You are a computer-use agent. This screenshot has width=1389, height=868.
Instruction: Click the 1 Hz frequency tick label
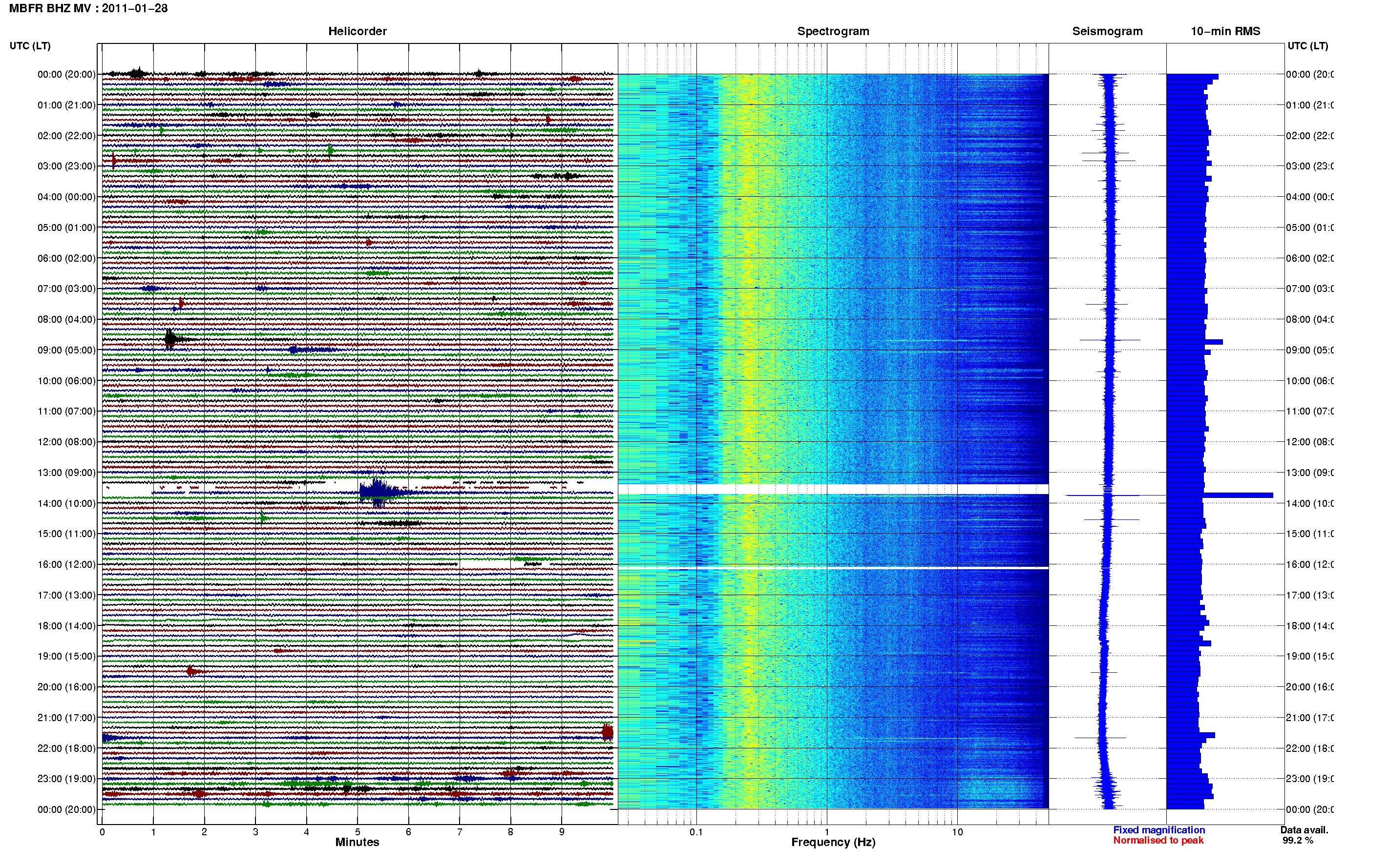click(827, 832)
